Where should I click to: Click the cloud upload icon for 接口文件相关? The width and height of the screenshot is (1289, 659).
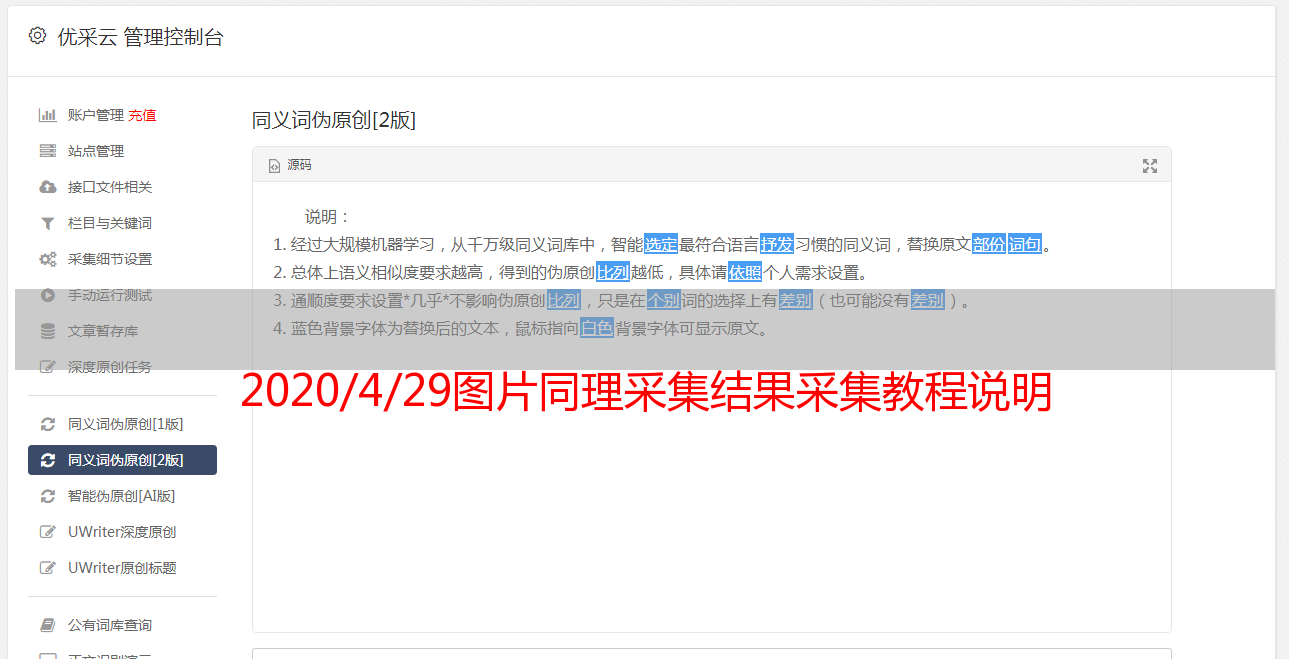[x=47, y=187]
